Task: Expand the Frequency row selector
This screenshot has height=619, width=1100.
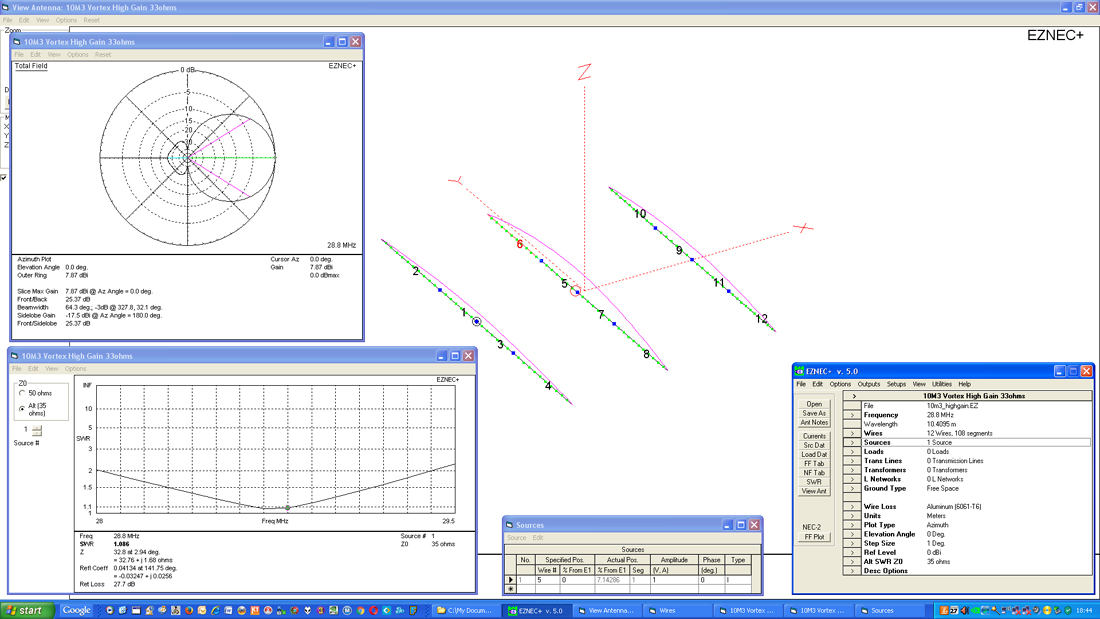Action: [x=853, y=415]
